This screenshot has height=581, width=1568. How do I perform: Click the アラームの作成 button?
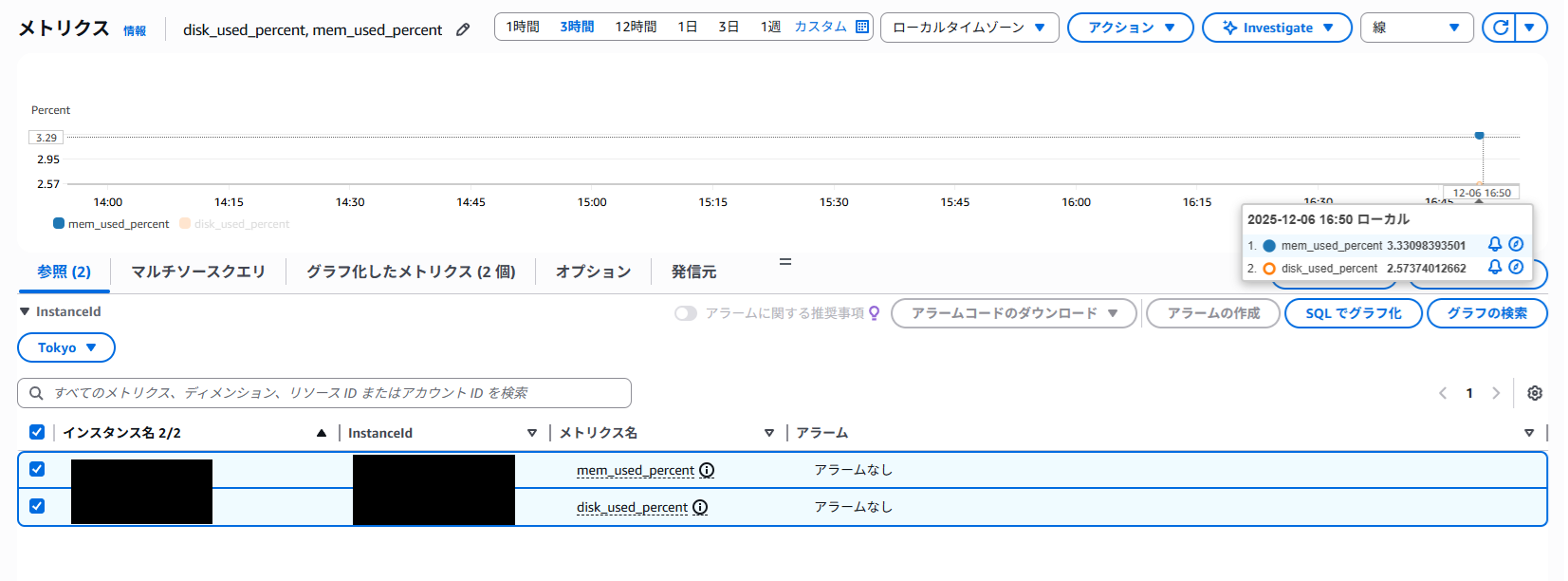pos(1212,313)
